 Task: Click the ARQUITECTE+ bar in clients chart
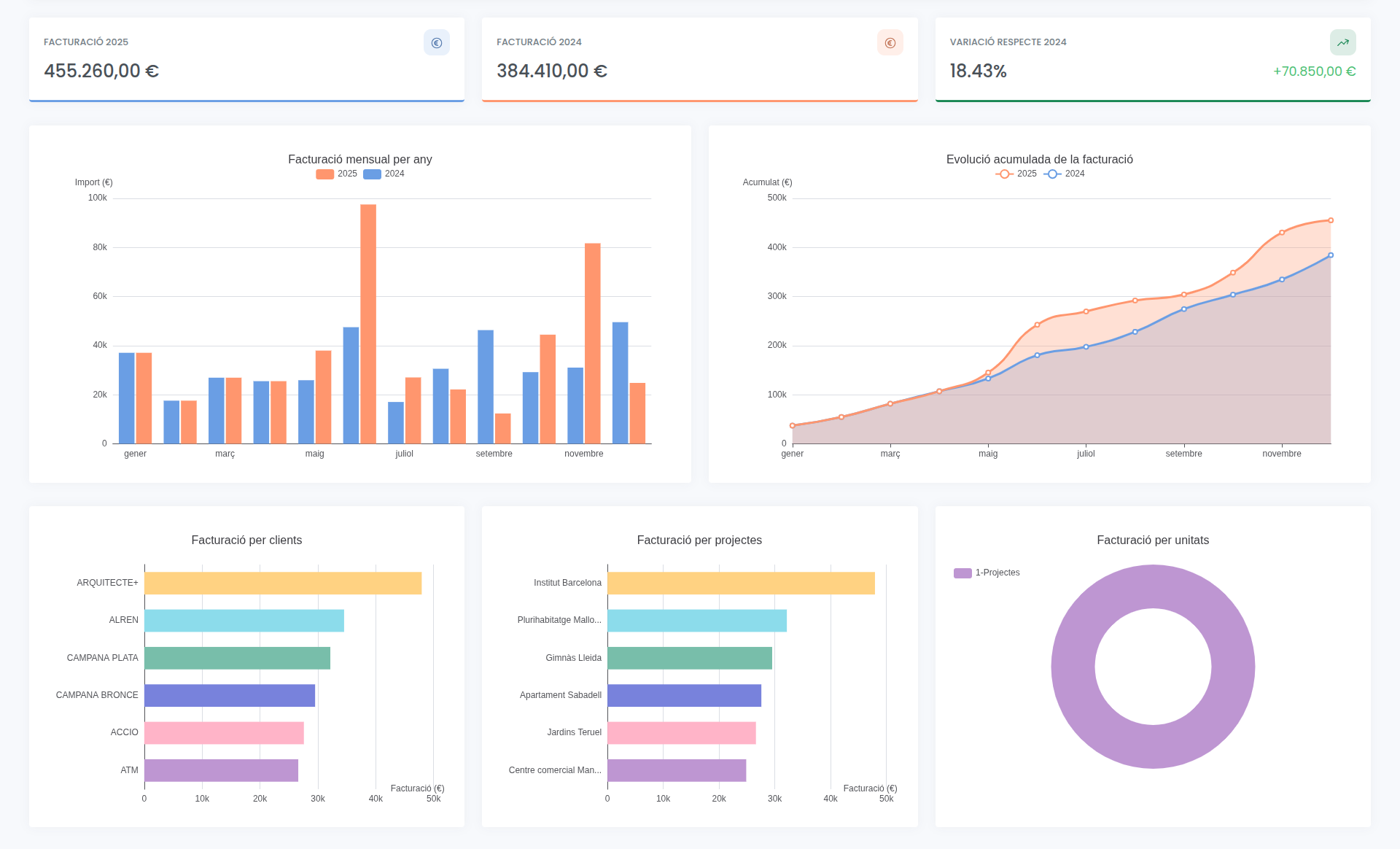point(283,583)
